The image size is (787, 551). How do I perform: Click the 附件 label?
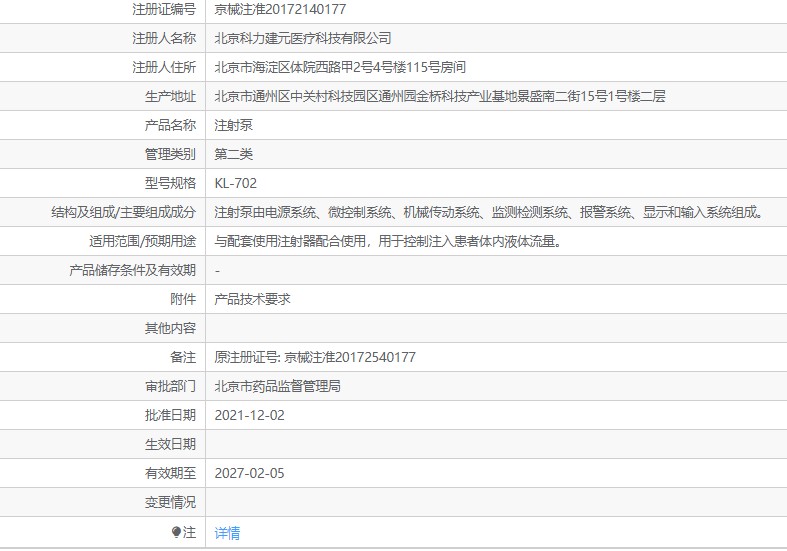pos(183,299)
